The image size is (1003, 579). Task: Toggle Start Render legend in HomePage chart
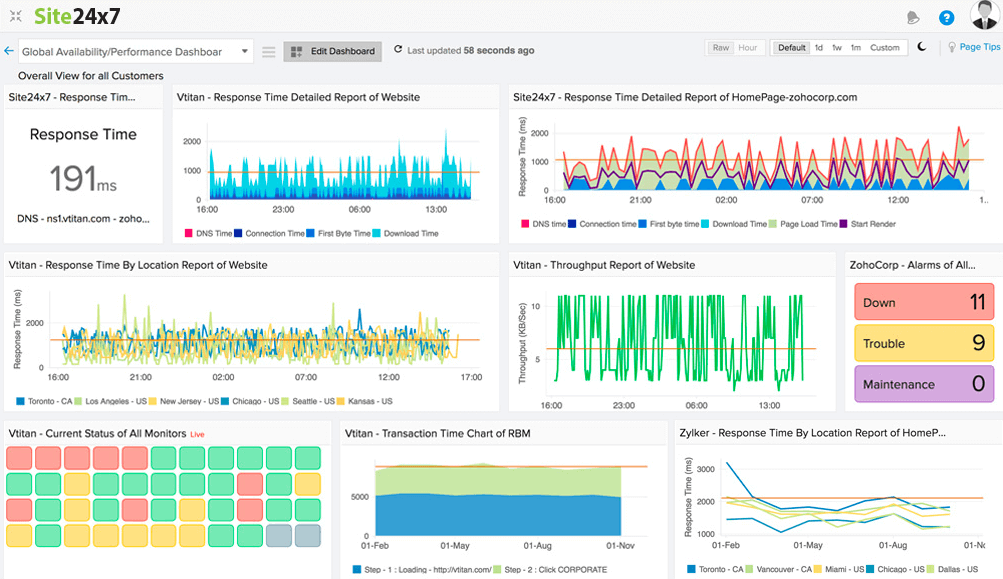pos(867,224)
